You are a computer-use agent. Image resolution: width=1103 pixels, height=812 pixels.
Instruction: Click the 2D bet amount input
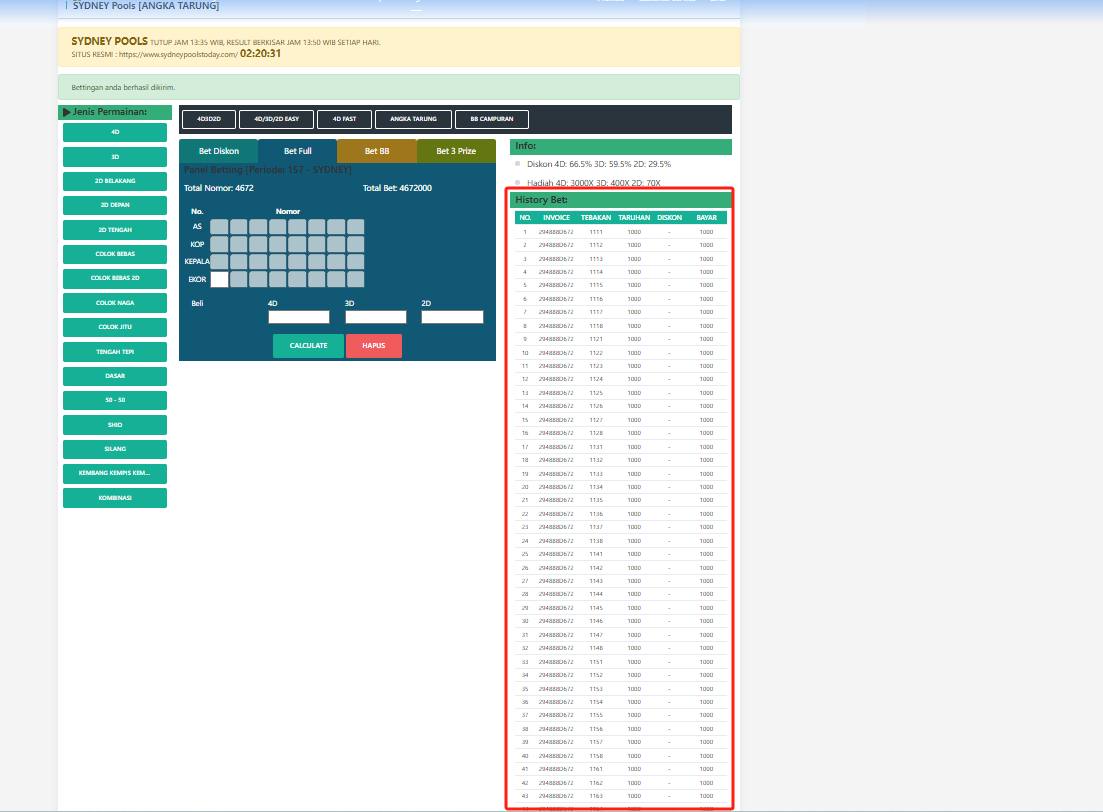[452, 317]
